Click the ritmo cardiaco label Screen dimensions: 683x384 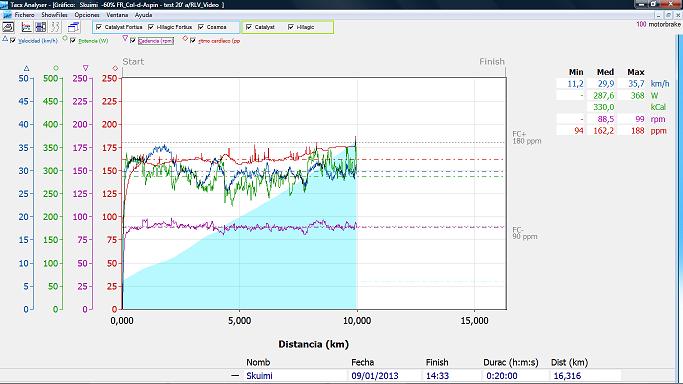point(219,41)
